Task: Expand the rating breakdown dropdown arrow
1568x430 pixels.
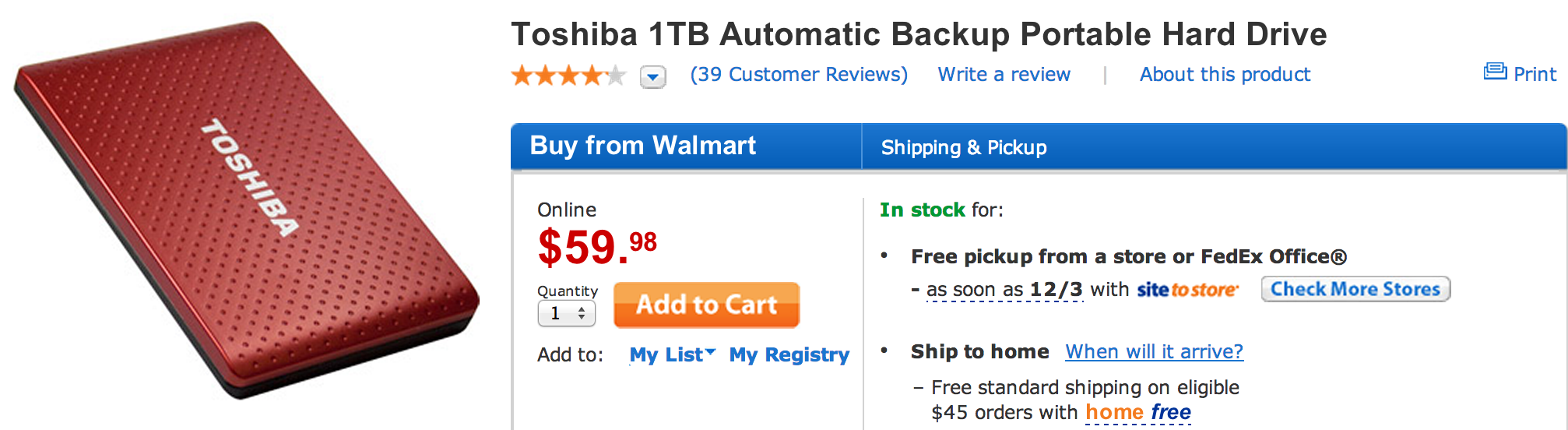Action: coord(652,77)
